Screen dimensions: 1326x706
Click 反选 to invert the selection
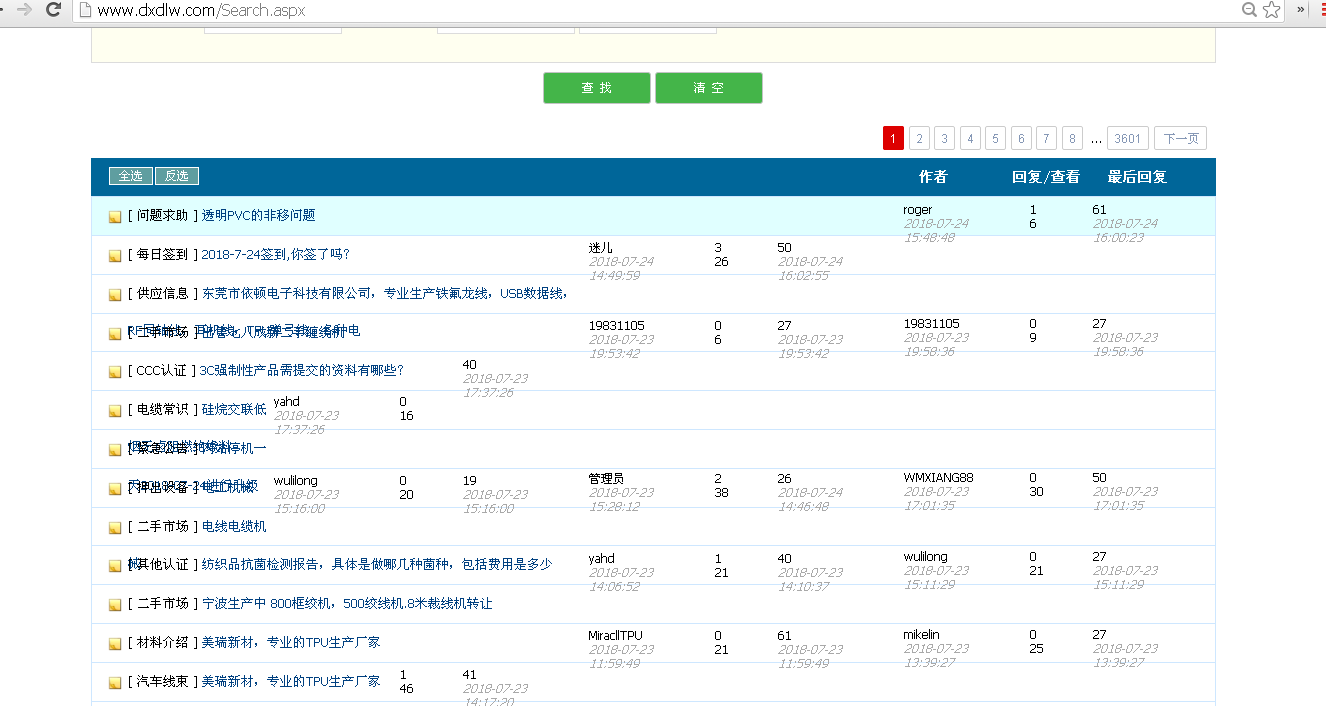click(x=176, y=175)
